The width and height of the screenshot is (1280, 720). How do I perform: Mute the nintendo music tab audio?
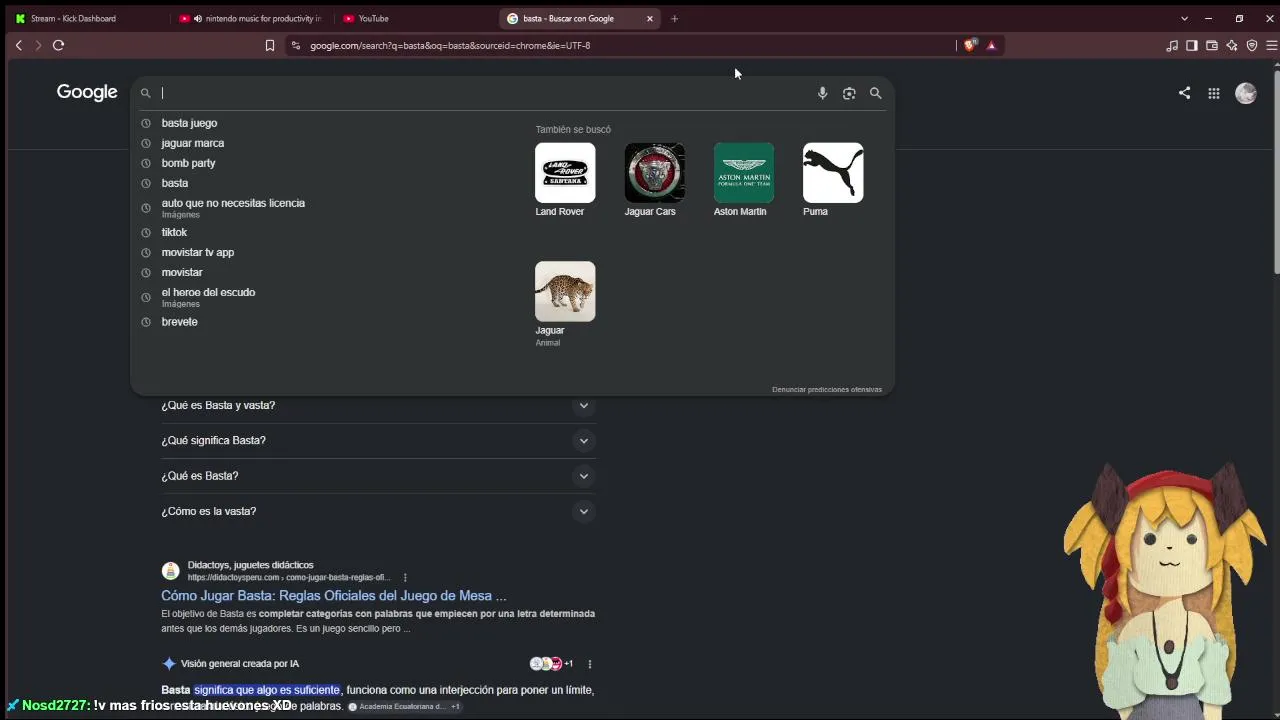pyautogui.click(x=197, y=18)
